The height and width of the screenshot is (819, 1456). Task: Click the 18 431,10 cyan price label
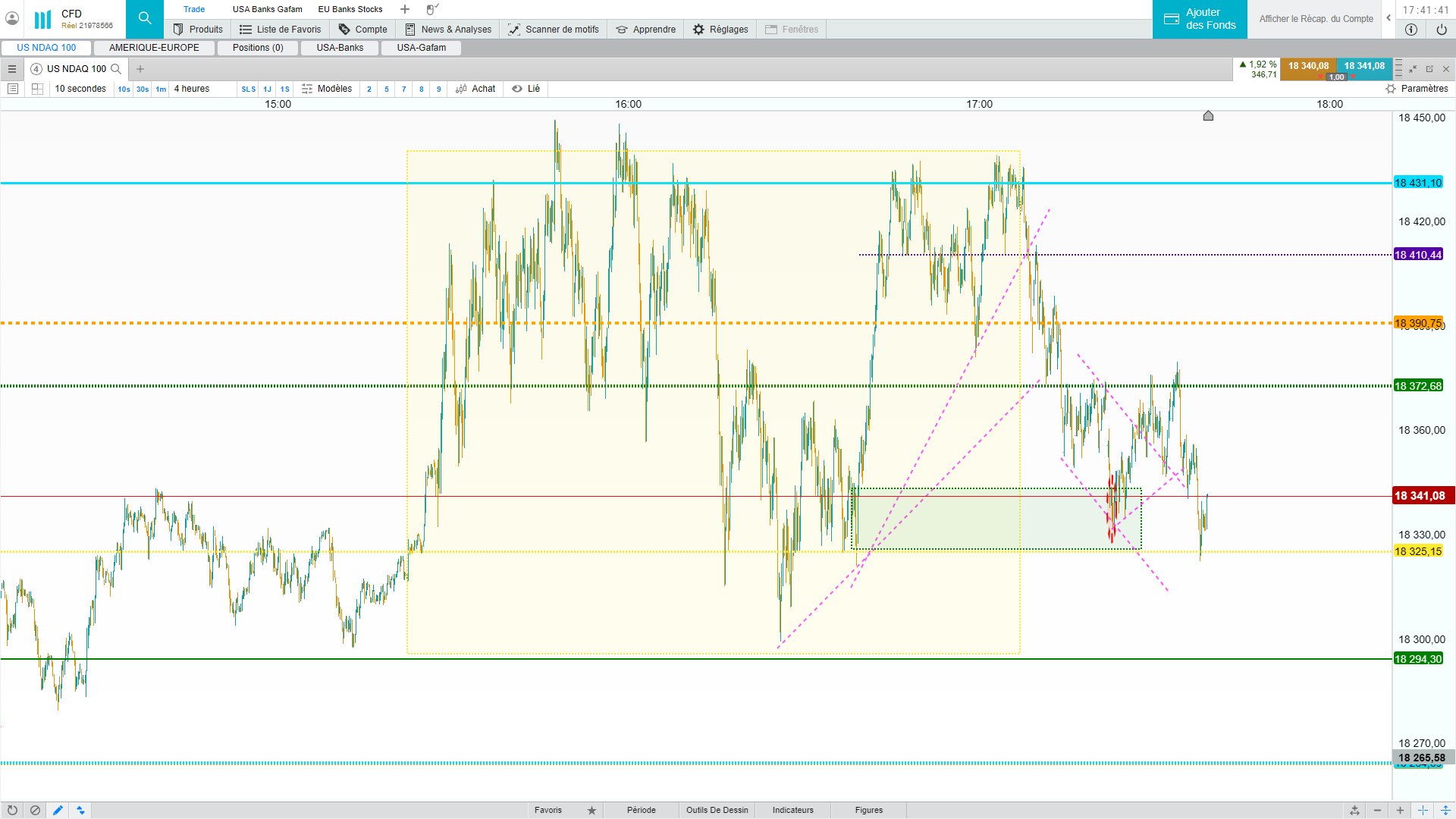tap(1418, 183)
